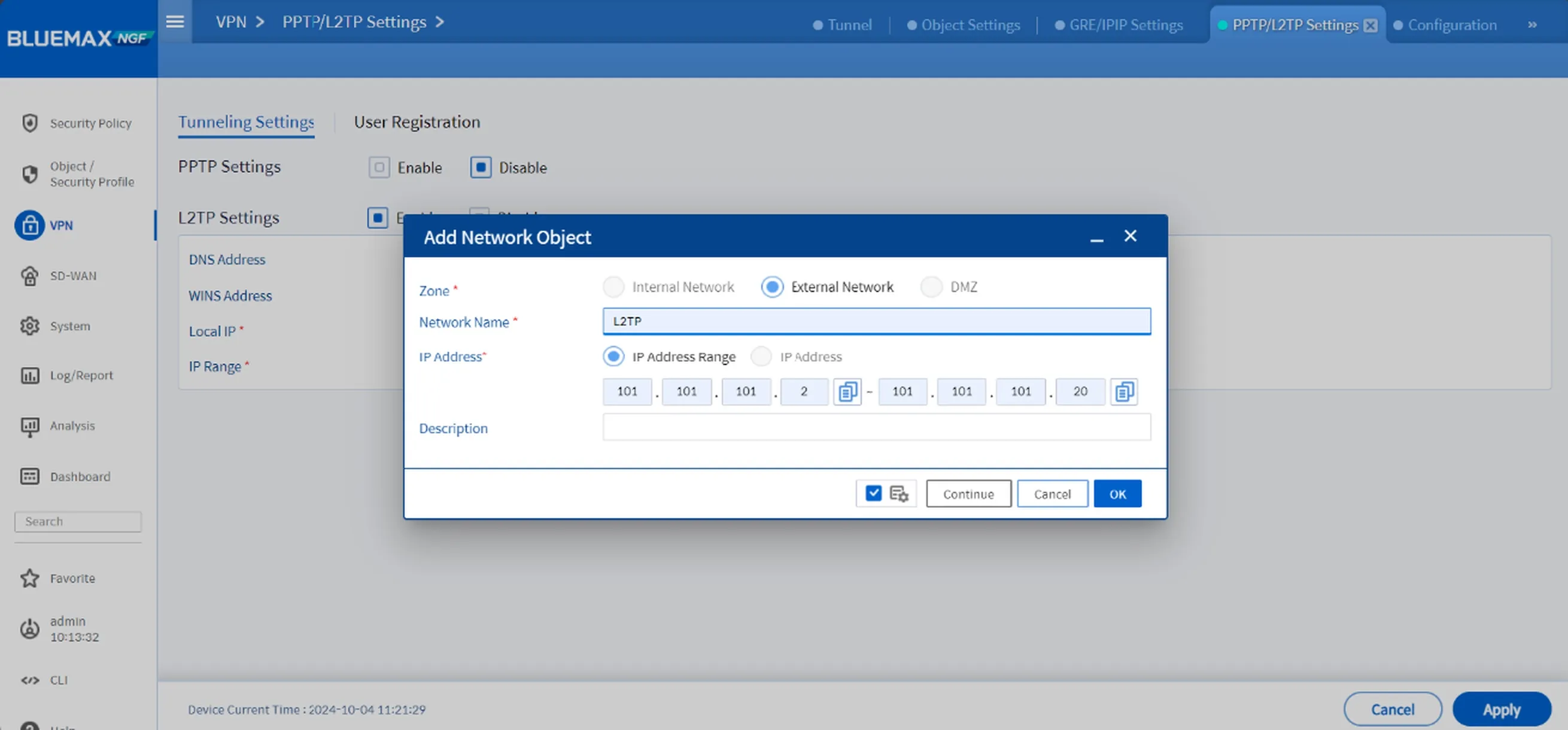This screenshot has width=1568, height=730.
Task: Toggle the checkbox next to Continue
Action: [874, 493]
